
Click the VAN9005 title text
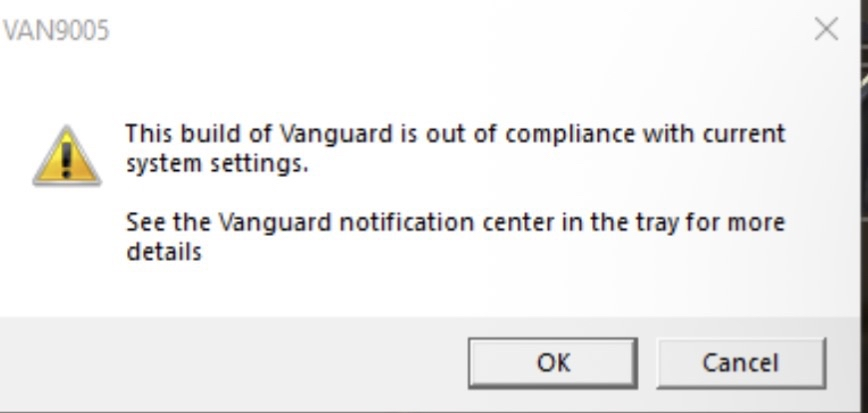coord(56,31)
